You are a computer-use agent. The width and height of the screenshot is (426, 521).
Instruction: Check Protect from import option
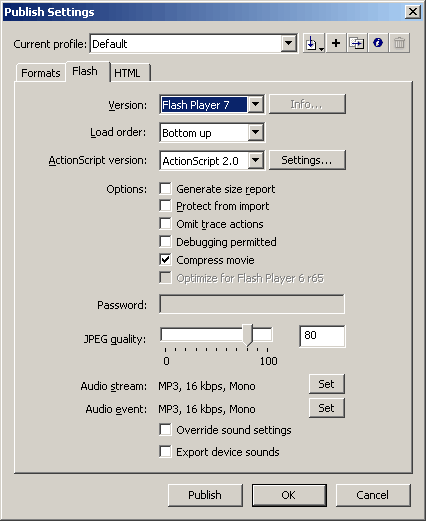point(165,206)
